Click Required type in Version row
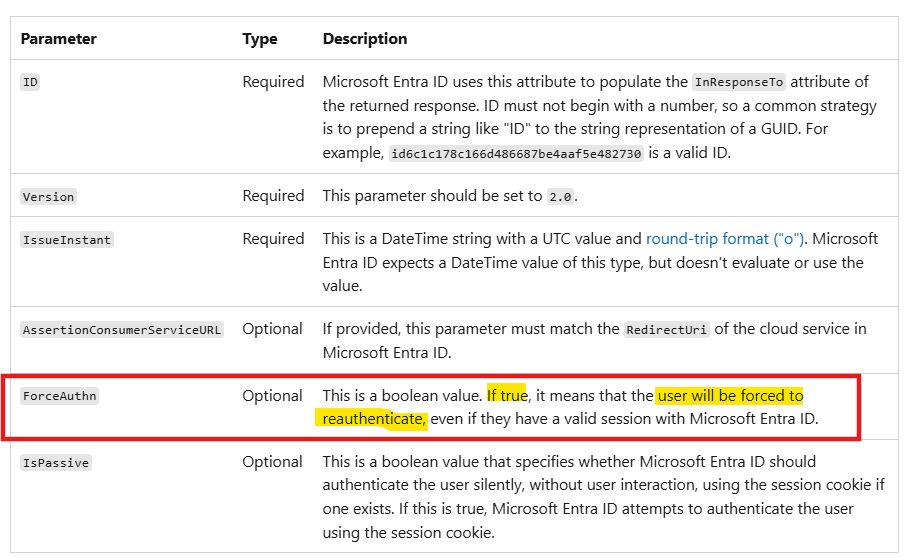 (273, 196)
